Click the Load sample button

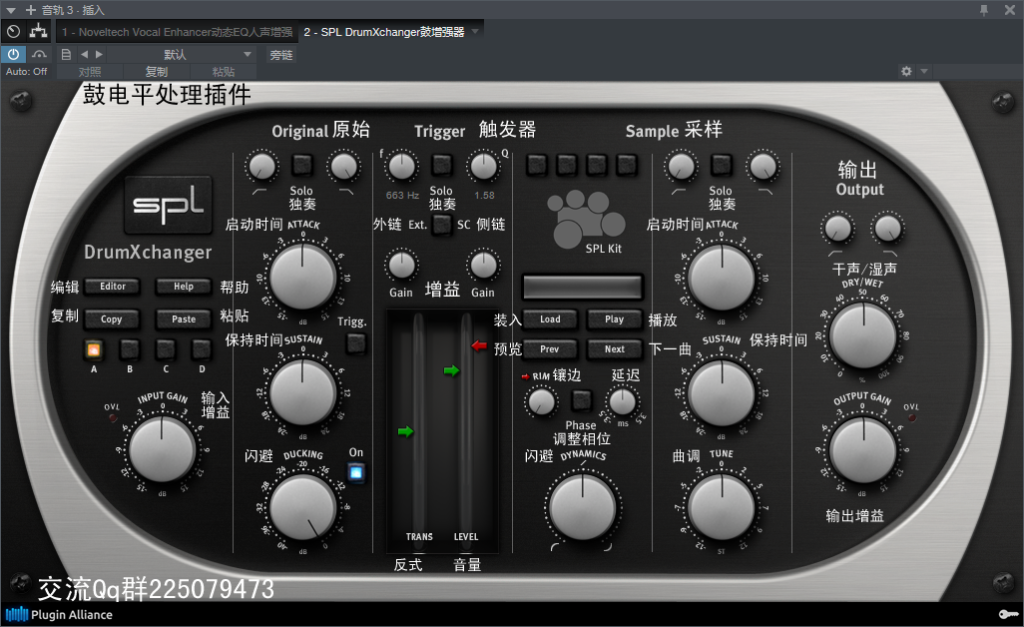[550, 319]
